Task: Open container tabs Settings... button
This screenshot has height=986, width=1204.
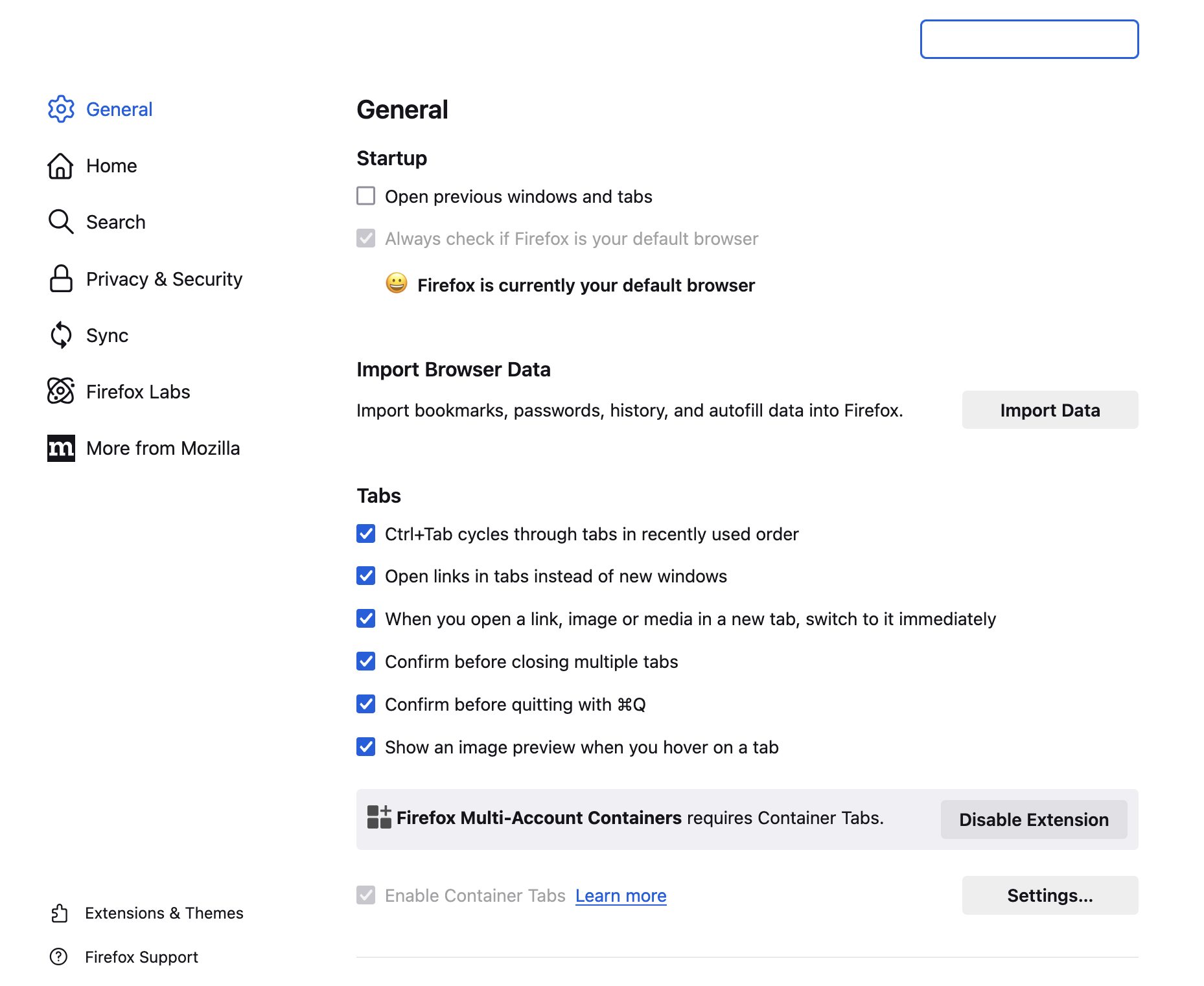Action: [x=1050, y=895]
